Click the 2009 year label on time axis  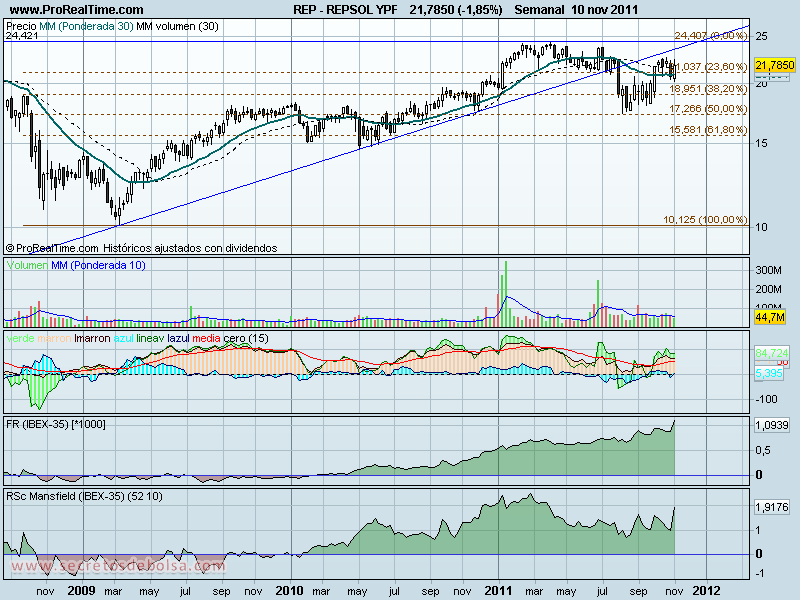click(x=81, y=591)
